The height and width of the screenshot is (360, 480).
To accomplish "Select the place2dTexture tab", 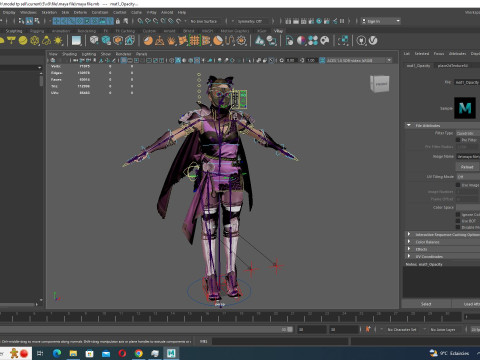I will pos(453,66).
